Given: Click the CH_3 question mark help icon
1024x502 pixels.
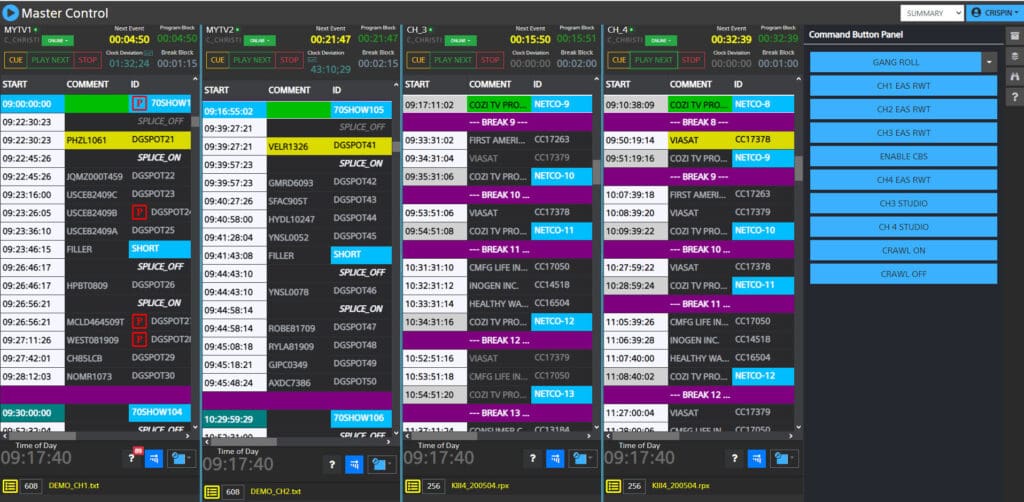Looking at the screenshot, I should point(533,458).
